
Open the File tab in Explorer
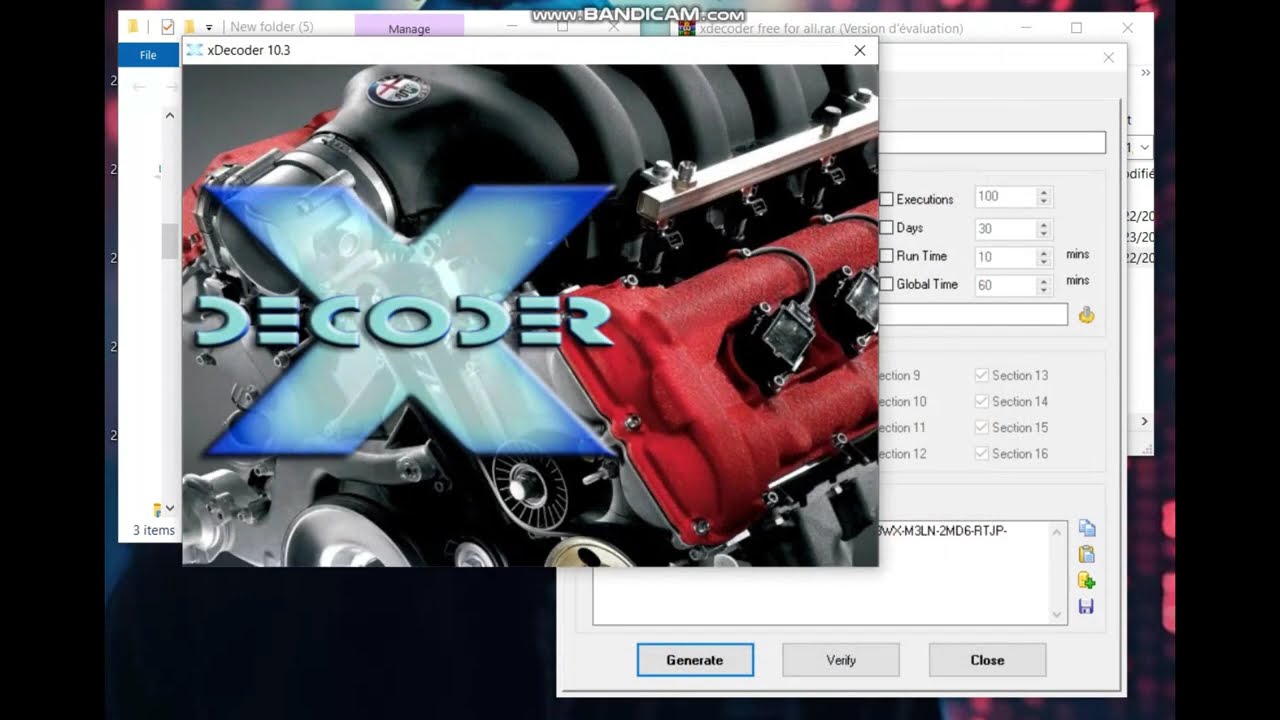(x=148, y=55)
